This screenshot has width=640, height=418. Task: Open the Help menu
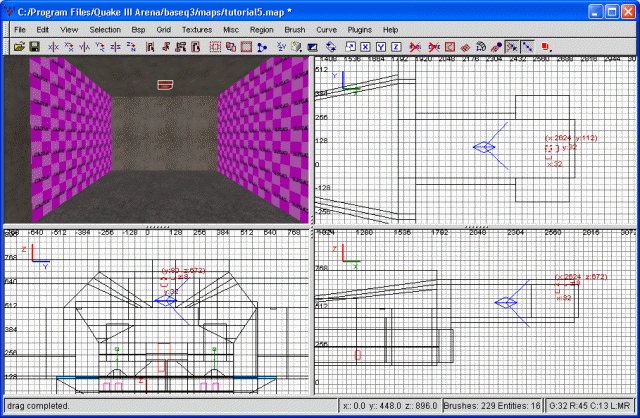(x=390, y=30)
